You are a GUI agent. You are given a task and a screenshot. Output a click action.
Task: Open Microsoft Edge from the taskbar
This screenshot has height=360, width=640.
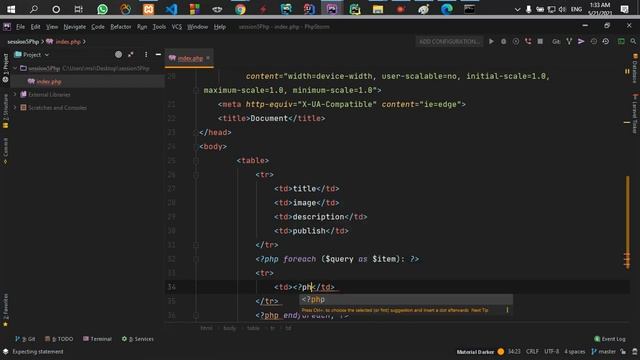(447, 9)
